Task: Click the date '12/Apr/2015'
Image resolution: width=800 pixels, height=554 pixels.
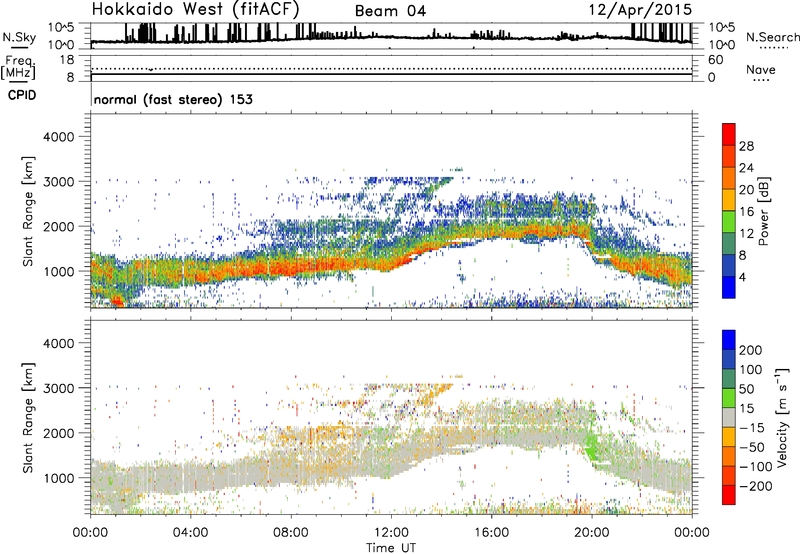Action: pos(641,10)
